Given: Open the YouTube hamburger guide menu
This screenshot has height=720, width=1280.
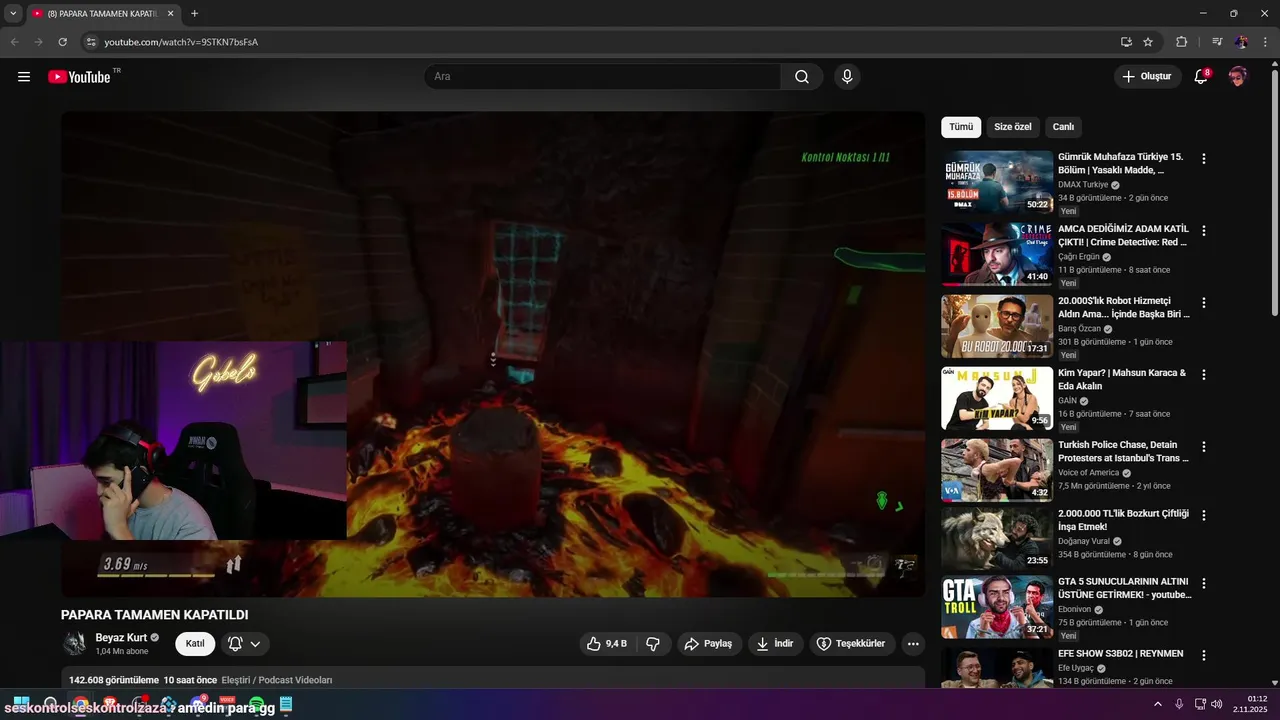Looking at the screenshot, I should [x=24, y=77].
